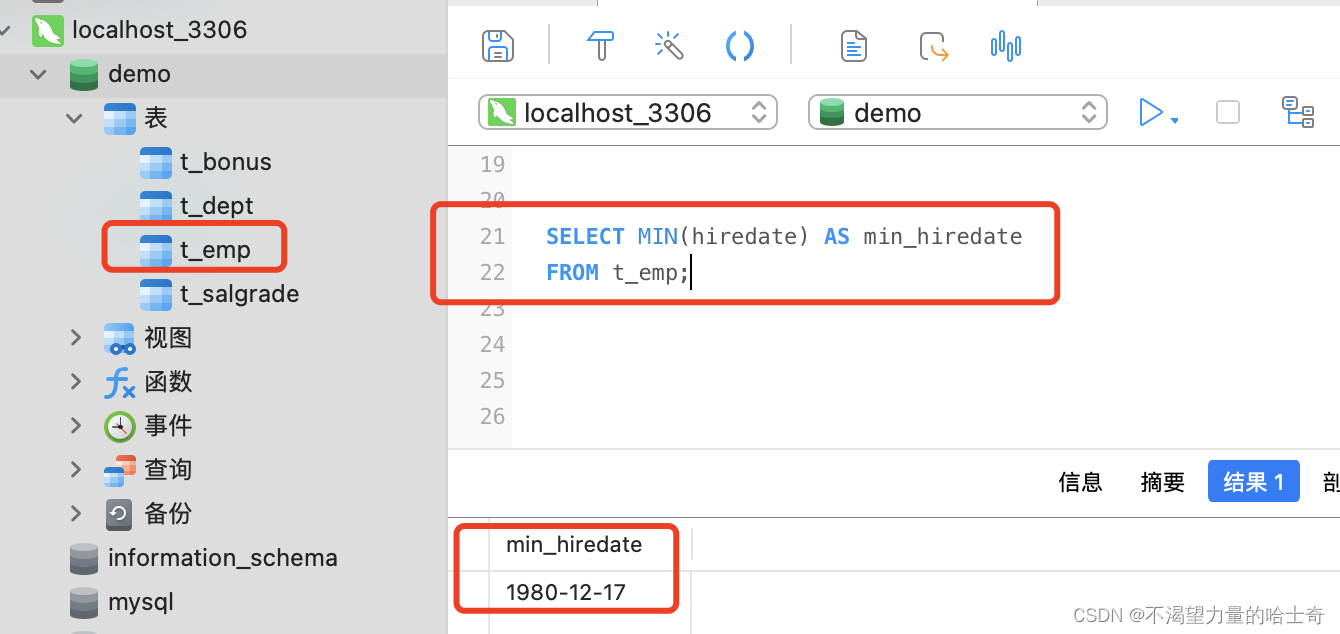Image resolution: width=1340 pixels, height=634 pixels.
Task: Select the 结果 1 tab
Action: click(1253, 482)
